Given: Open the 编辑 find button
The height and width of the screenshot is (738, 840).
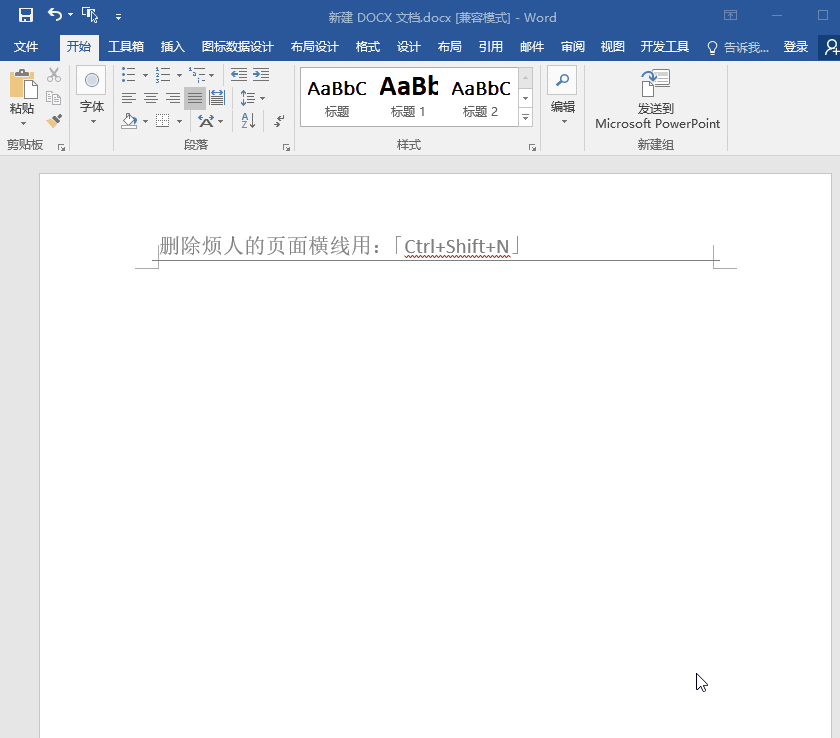Looking at the screenshot, I should [562, 96].
